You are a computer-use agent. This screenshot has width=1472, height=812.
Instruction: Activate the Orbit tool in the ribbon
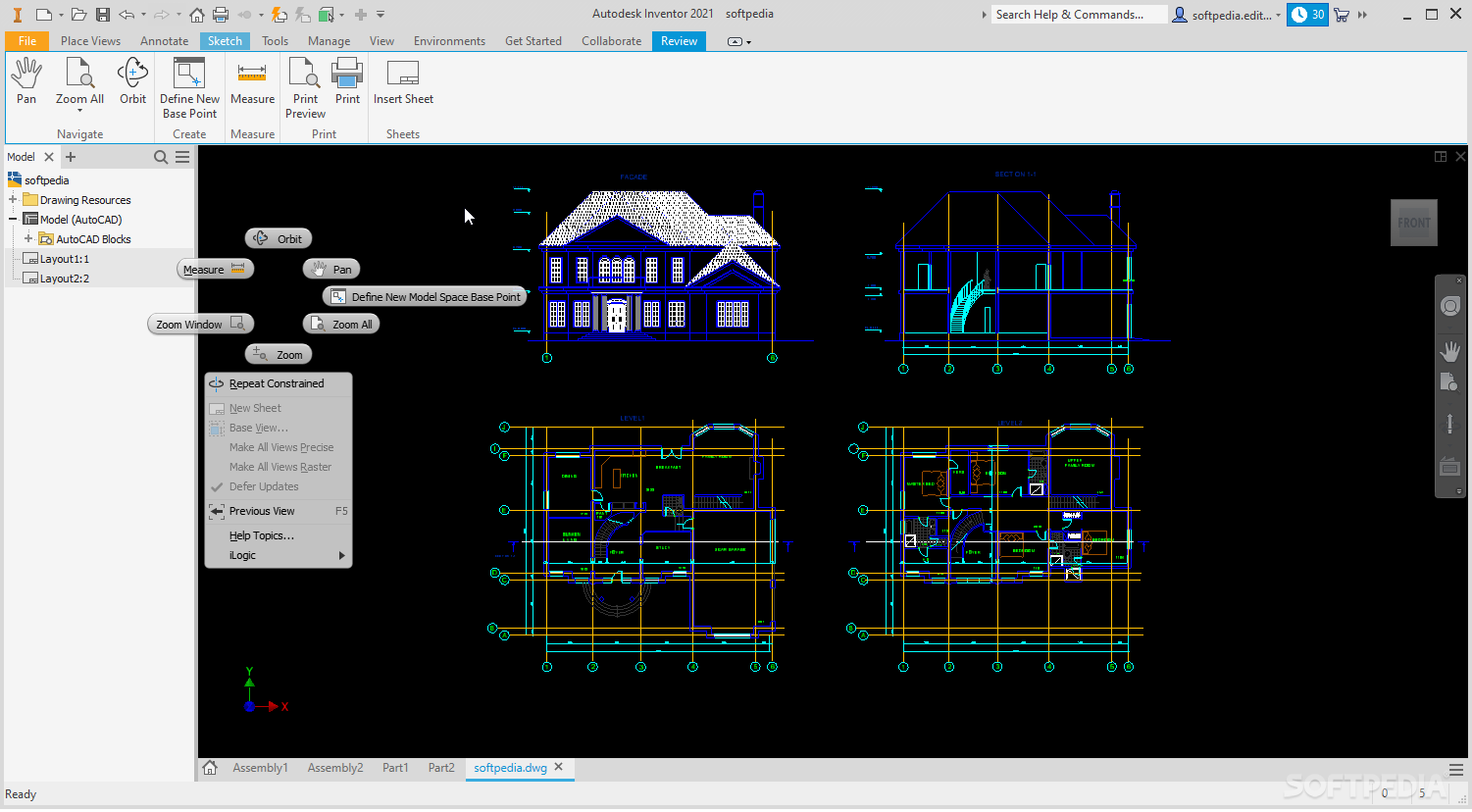click(x=132, y=80)
